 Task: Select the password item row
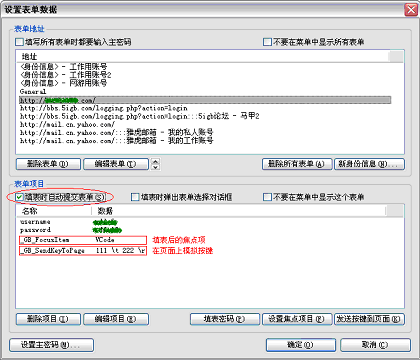click(71, 230)
